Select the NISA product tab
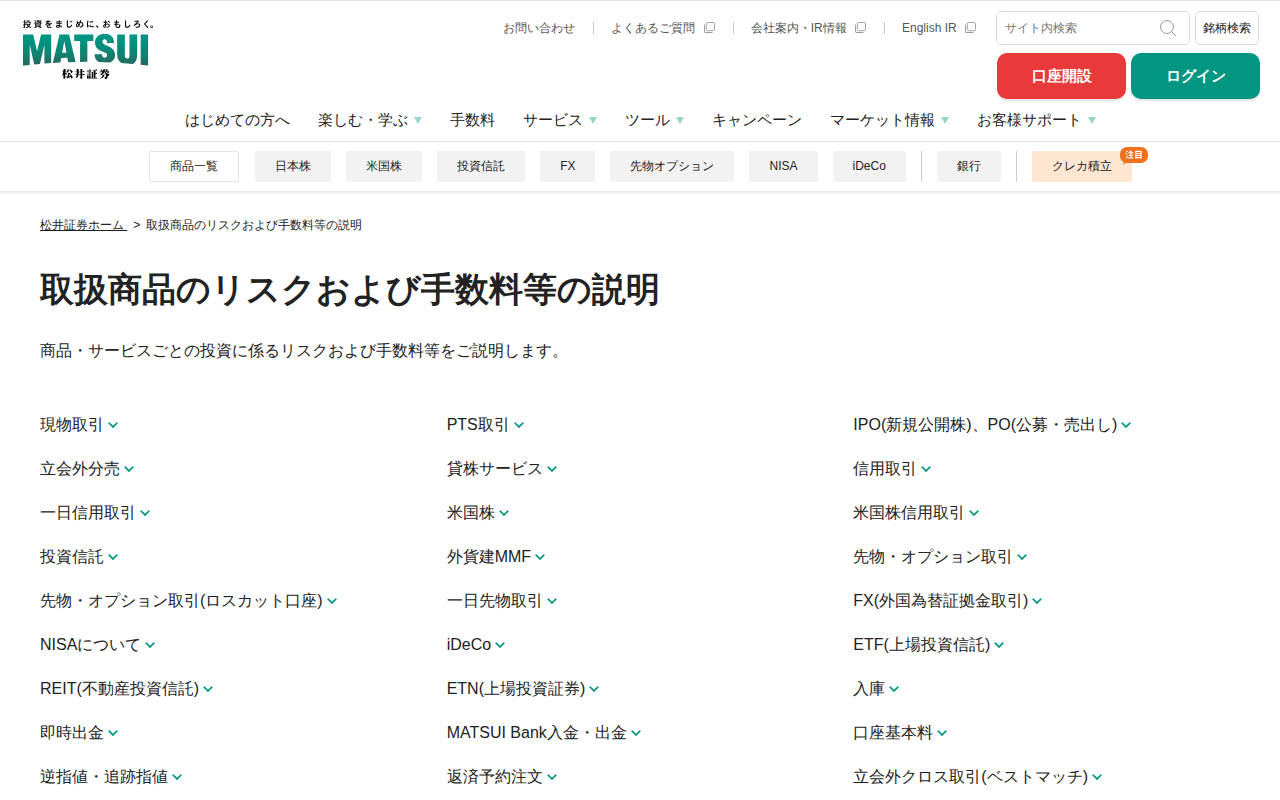 coord(784,166)
